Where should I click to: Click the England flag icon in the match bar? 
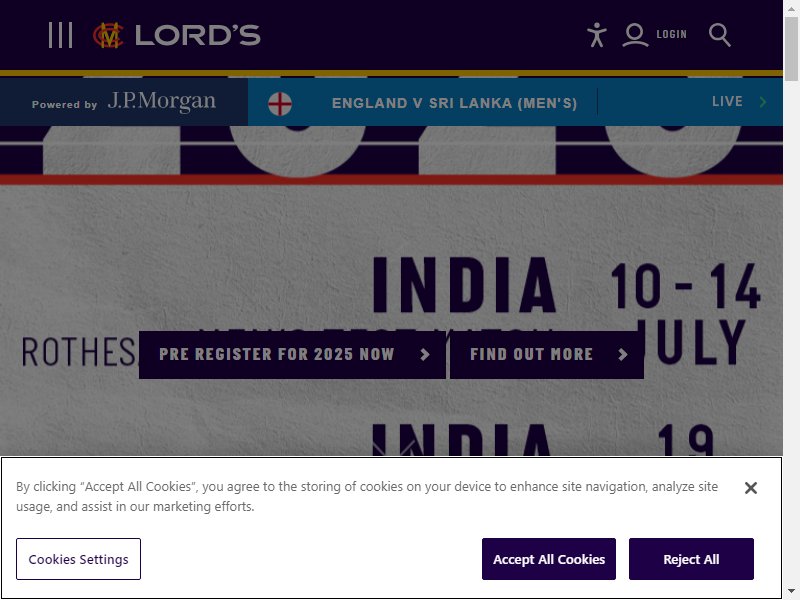pos(280,104)
